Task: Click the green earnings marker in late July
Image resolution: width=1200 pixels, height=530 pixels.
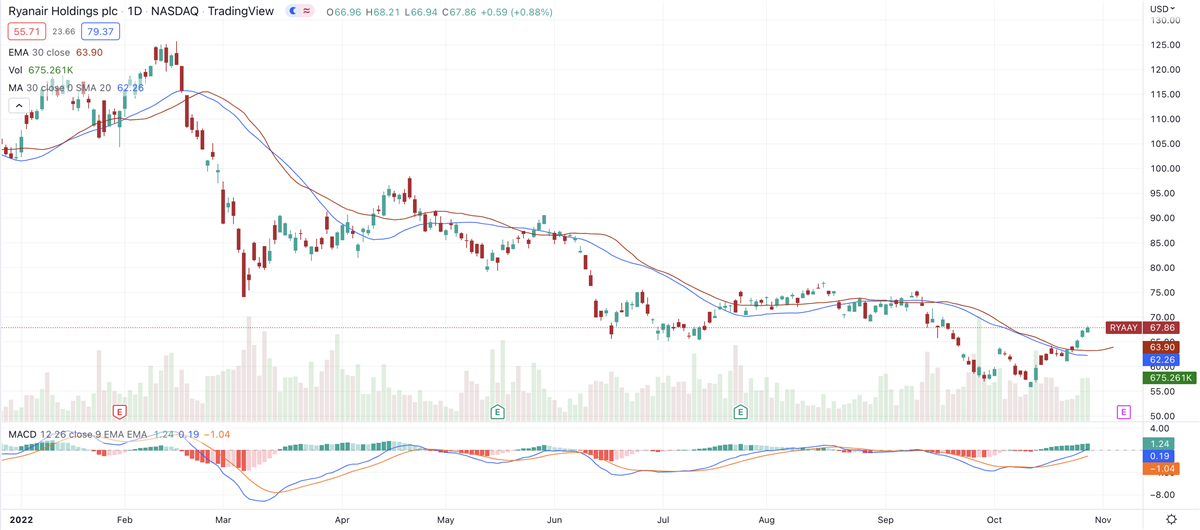Action: pyautogui.click(x=741, y=411)
